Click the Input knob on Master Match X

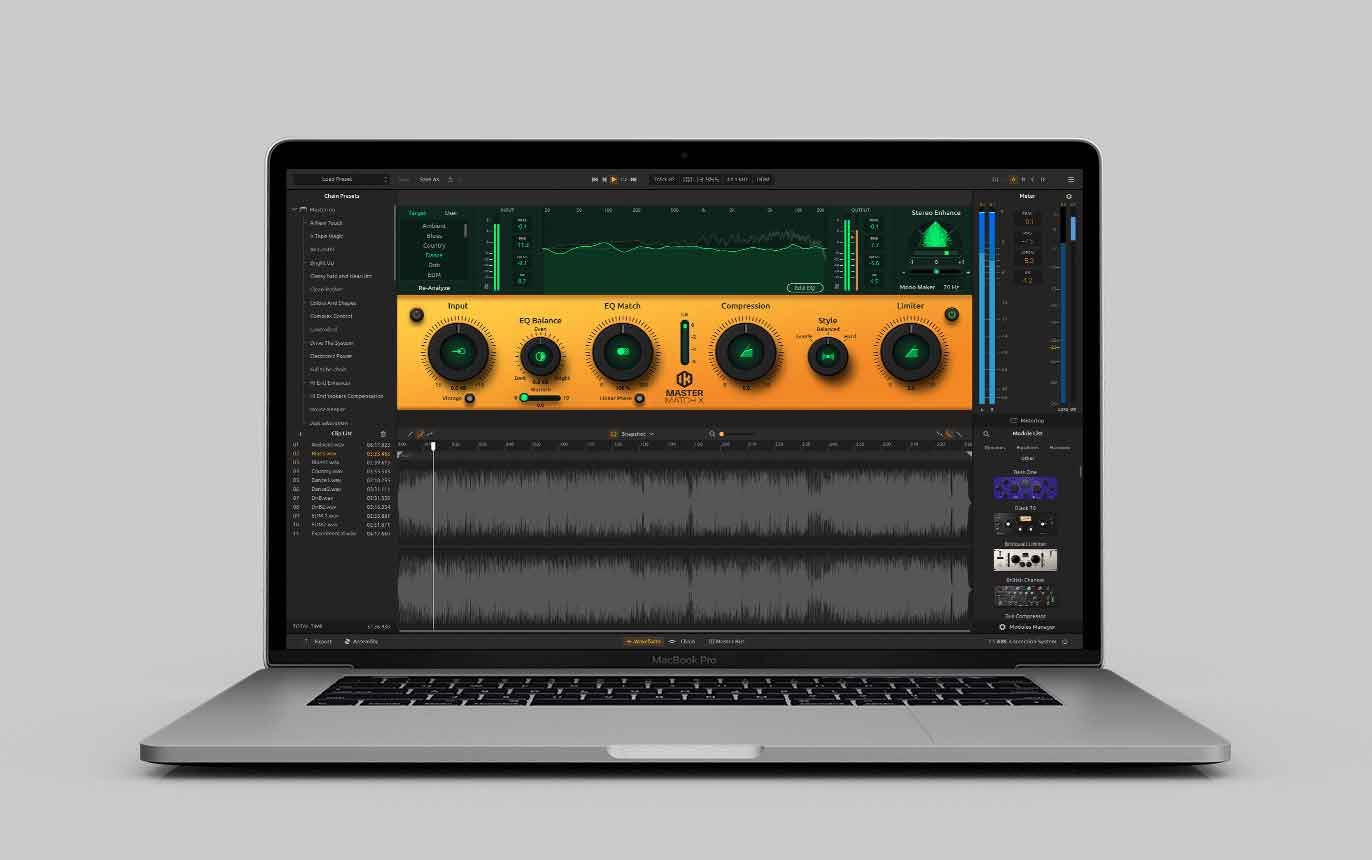(458, 351)
